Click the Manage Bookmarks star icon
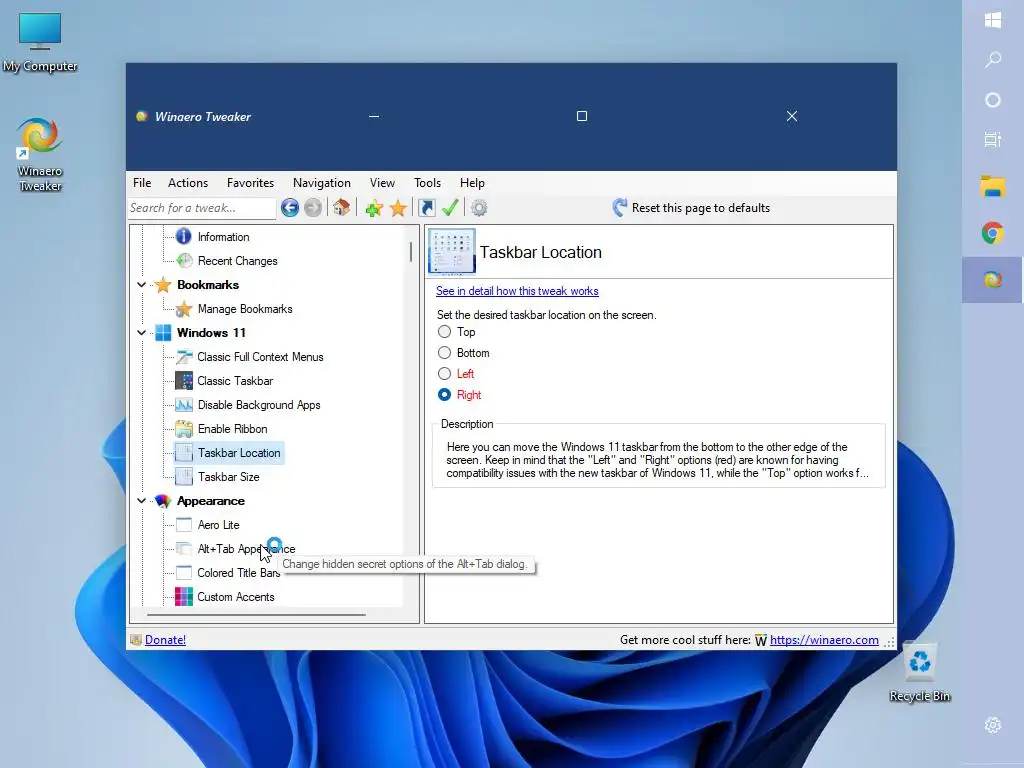 [184, 309]
